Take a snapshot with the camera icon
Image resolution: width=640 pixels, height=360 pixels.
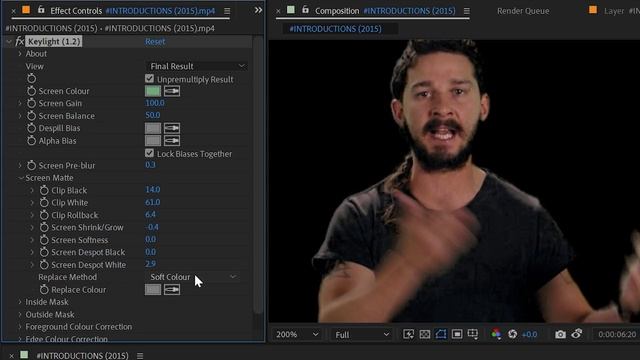(x=560, y=334)
